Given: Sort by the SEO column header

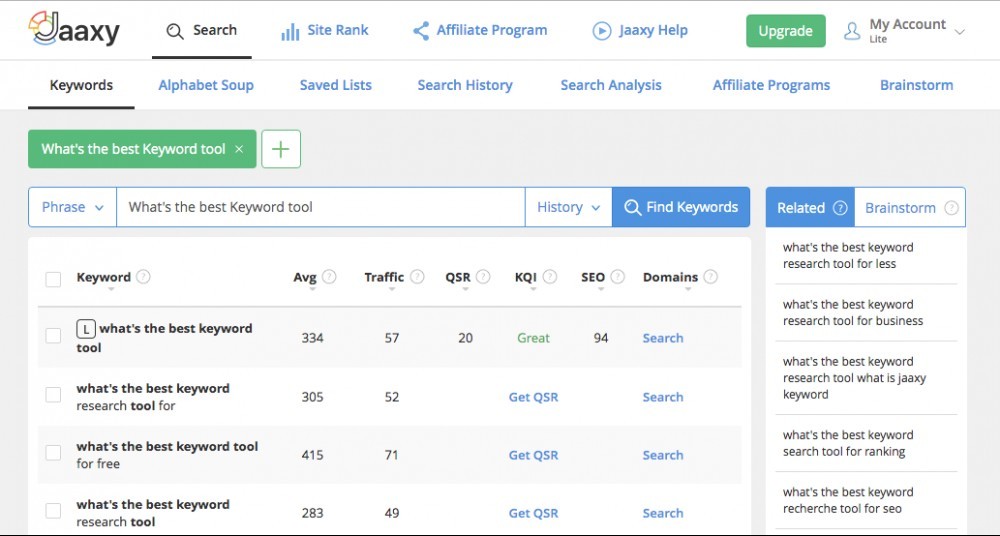Looking at the screenshot, I should [593, 278].
